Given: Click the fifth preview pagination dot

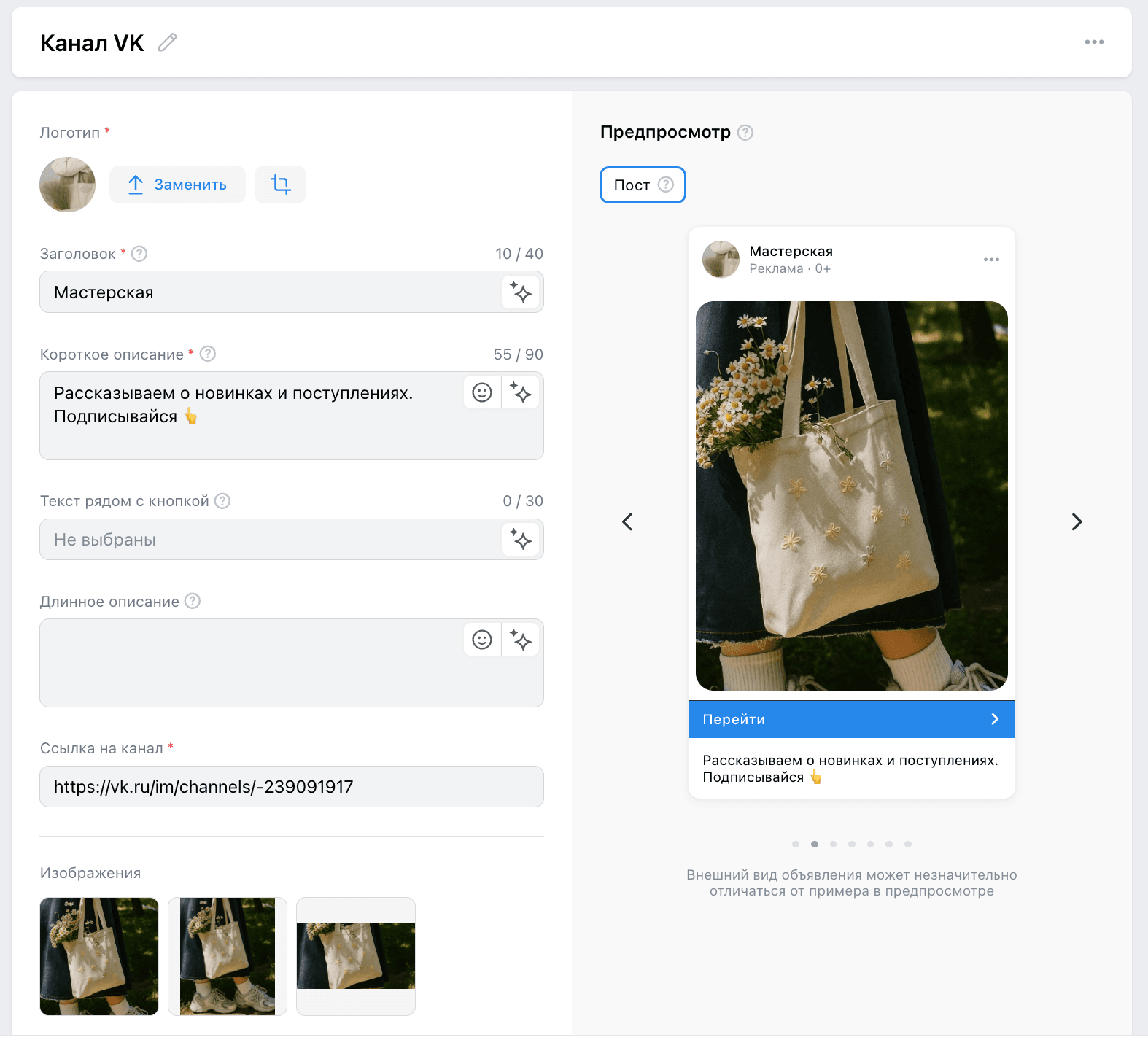Looking at the screenshot, I should [870, 844].
